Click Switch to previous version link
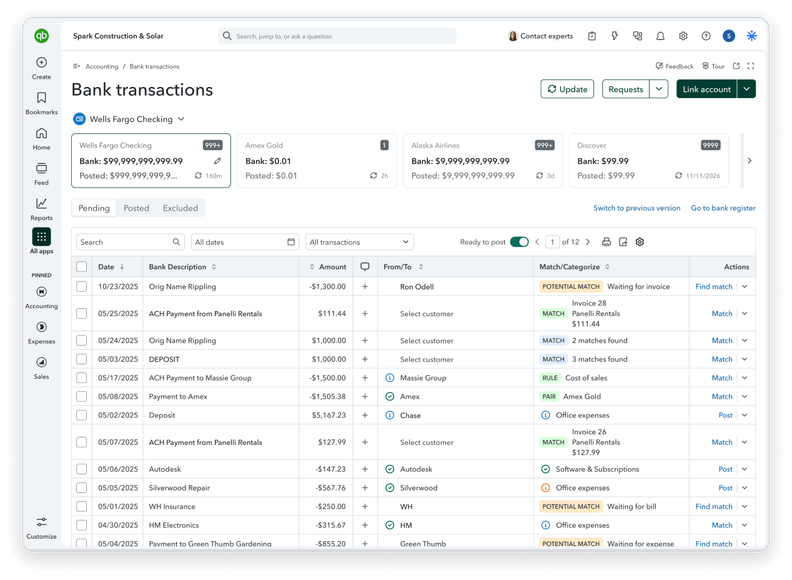Image resolution: width=792 pixels, height=580 pixels. [x=636, y=208]
